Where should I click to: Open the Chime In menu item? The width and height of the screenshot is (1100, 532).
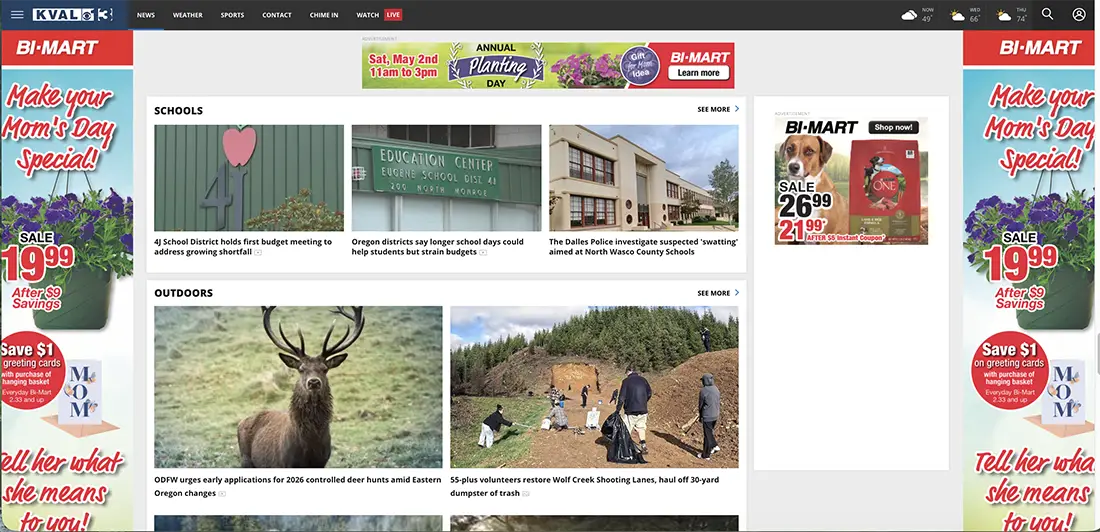coord(323,15)
